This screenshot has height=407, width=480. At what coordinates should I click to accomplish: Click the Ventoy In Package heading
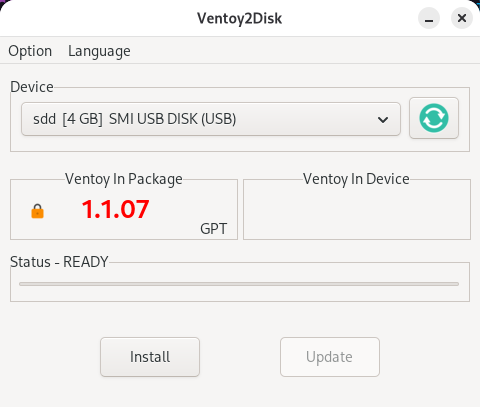click(x=124, y=179)
